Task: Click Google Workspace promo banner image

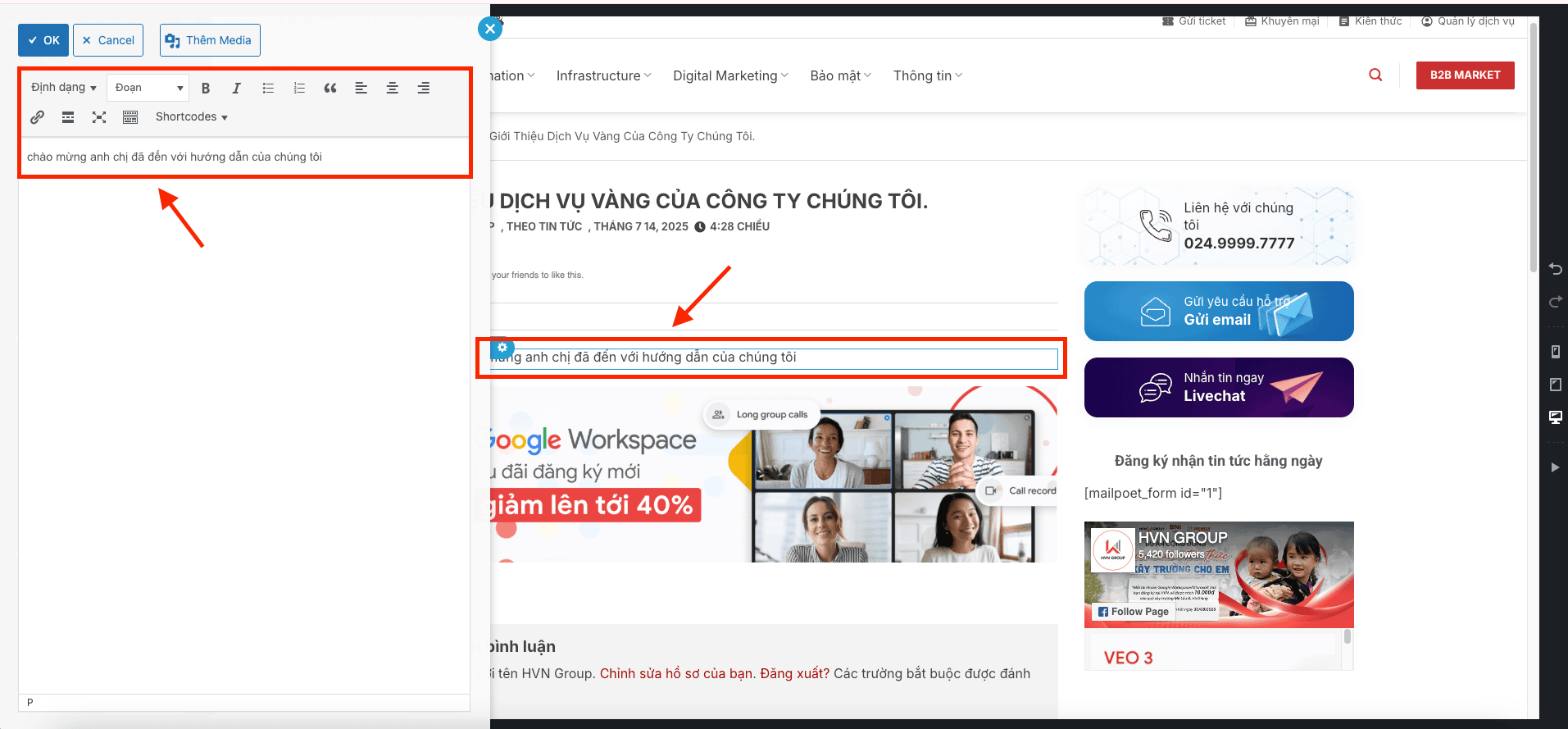Action: (773, 474)
